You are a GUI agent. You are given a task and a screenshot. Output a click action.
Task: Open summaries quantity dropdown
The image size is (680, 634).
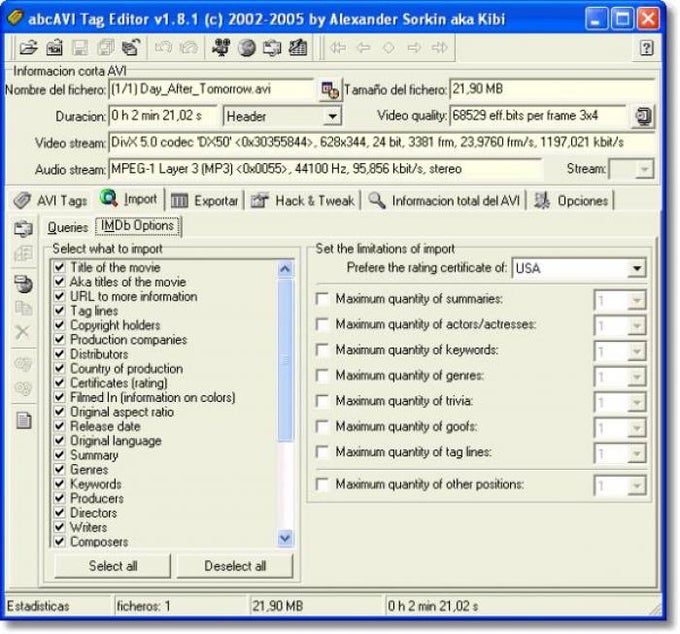point(636,300)
